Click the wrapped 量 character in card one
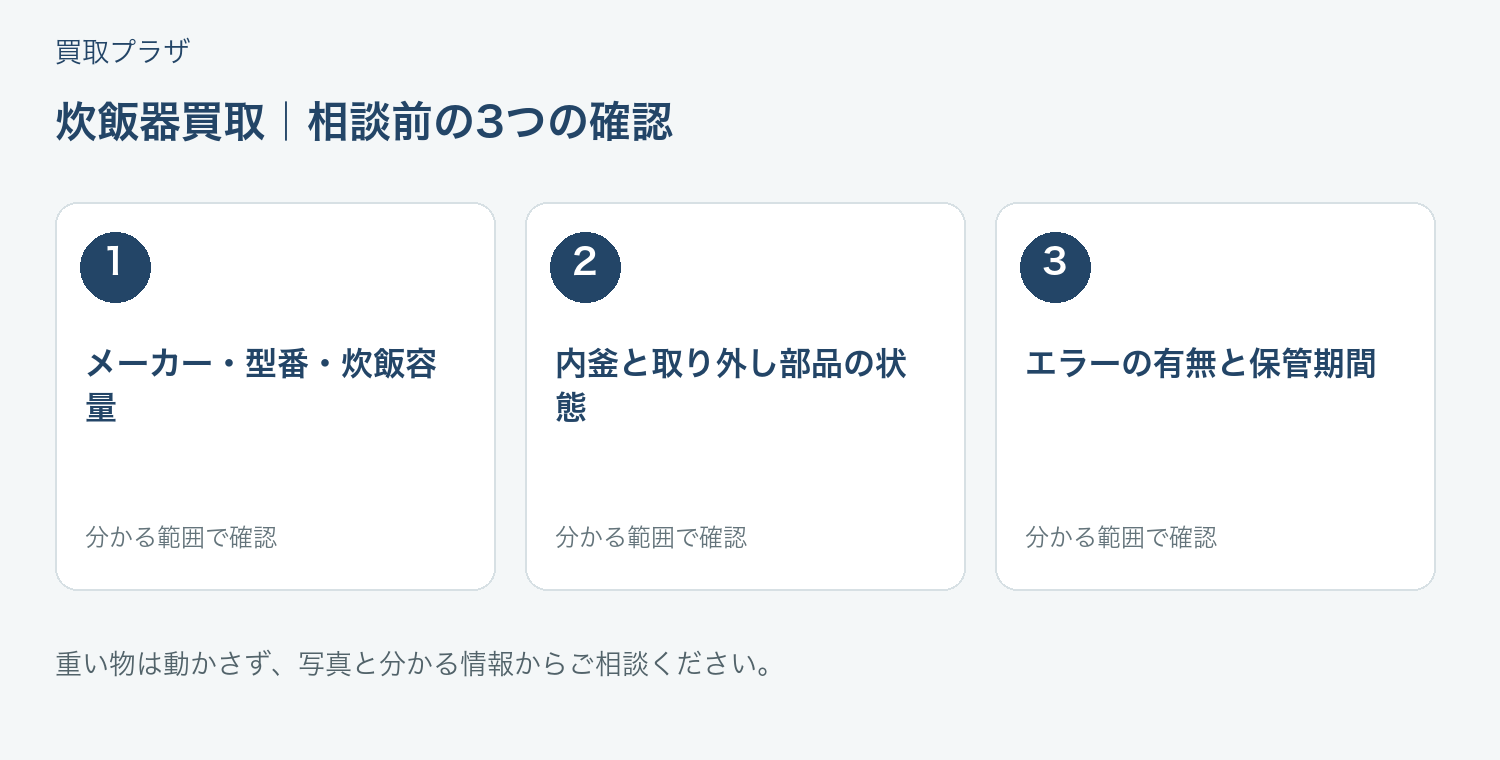Viewport: 1500px width, 760px height. (102, 408)
